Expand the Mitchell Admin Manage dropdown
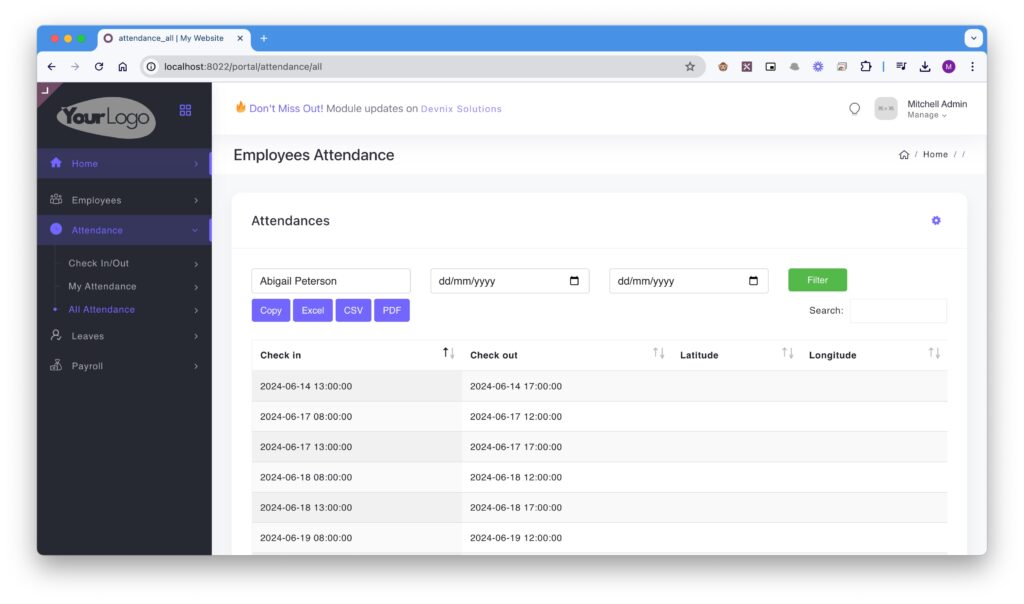Screen dimensions: 1024x604 (x=927, y=115)
